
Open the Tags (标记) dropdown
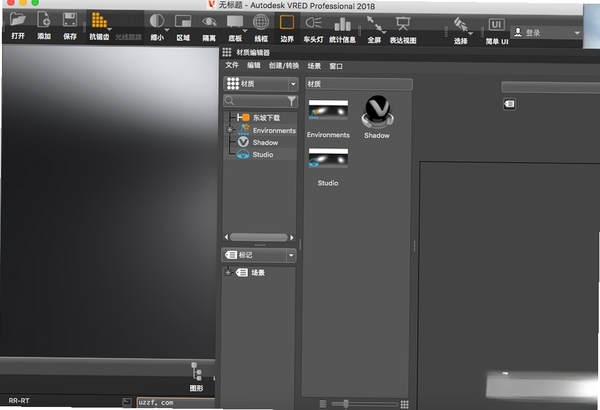click(x=259, y=255)
